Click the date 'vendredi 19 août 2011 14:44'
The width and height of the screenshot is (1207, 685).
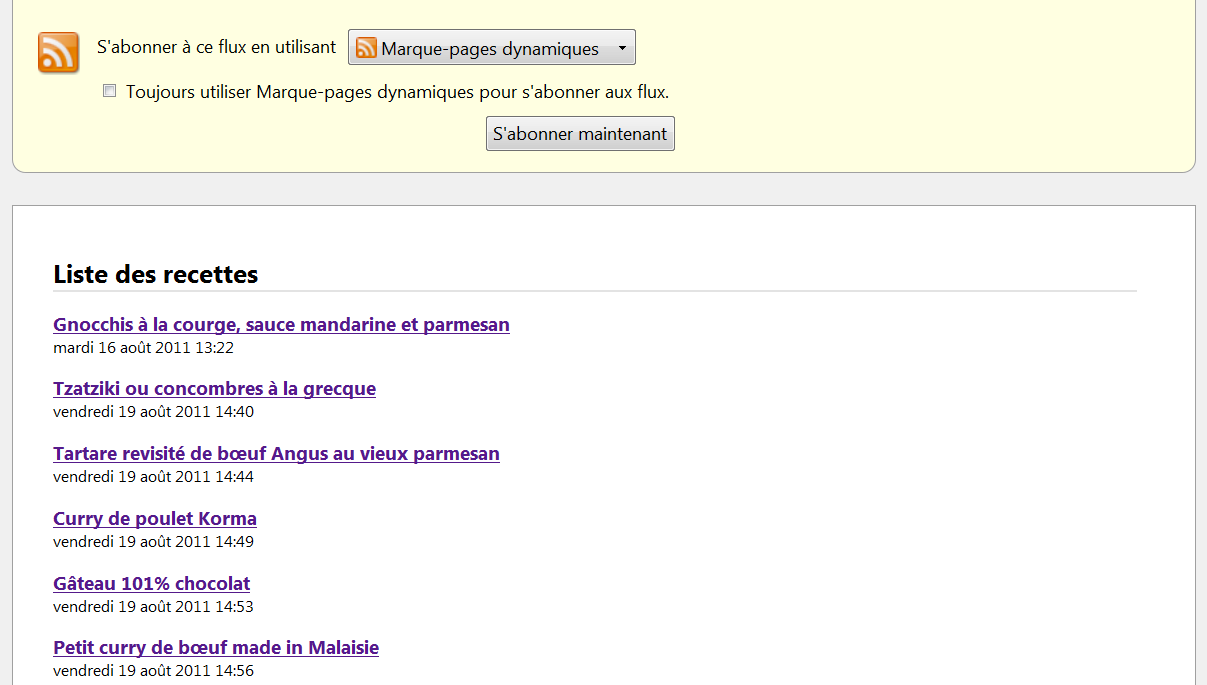point(153,477)
